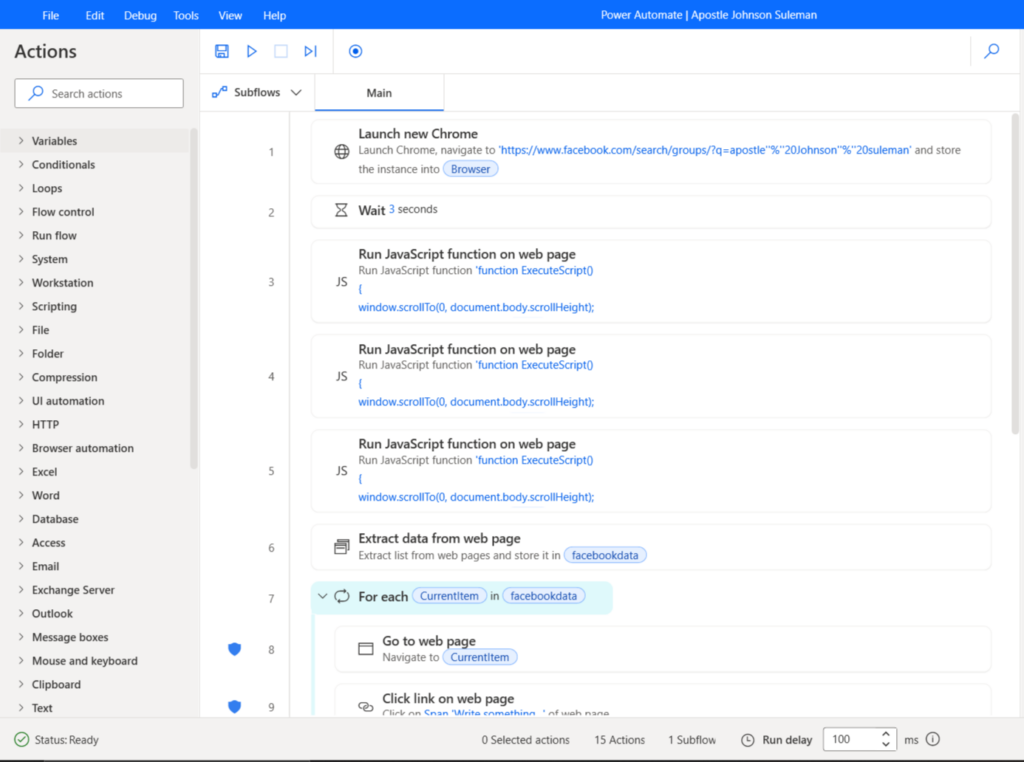Toggle the breakpoint on action 8

coord(234,649)
